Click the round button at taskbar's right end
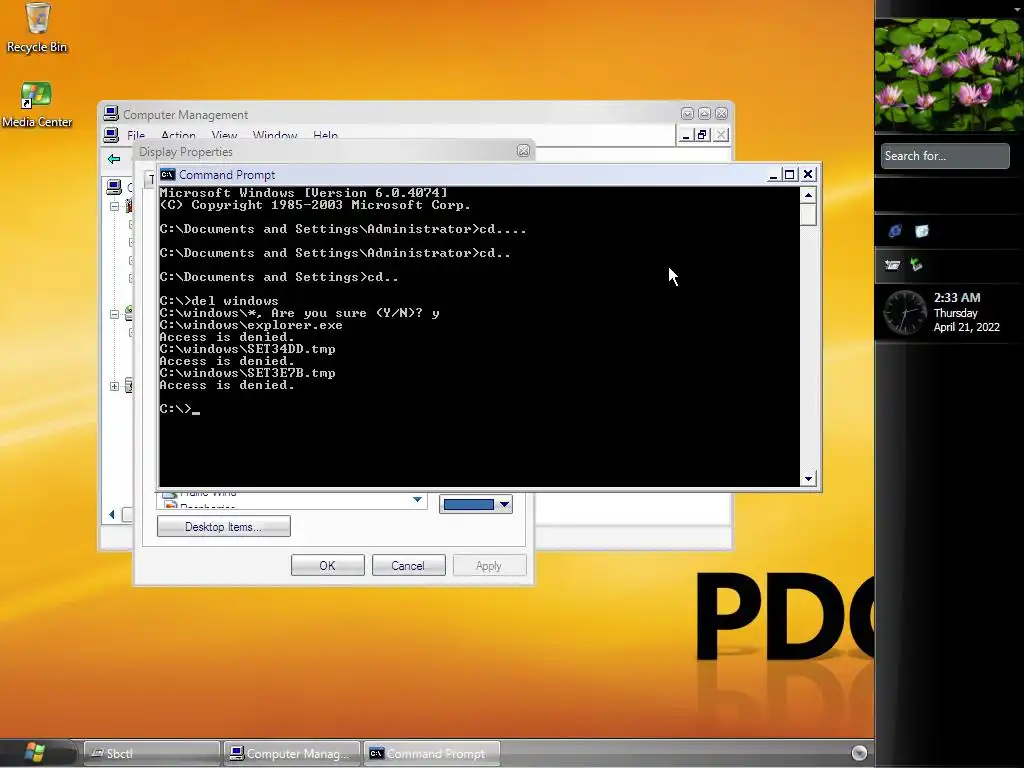The width and height of the screenshot is (1024, 768). [x=859, y=752]
